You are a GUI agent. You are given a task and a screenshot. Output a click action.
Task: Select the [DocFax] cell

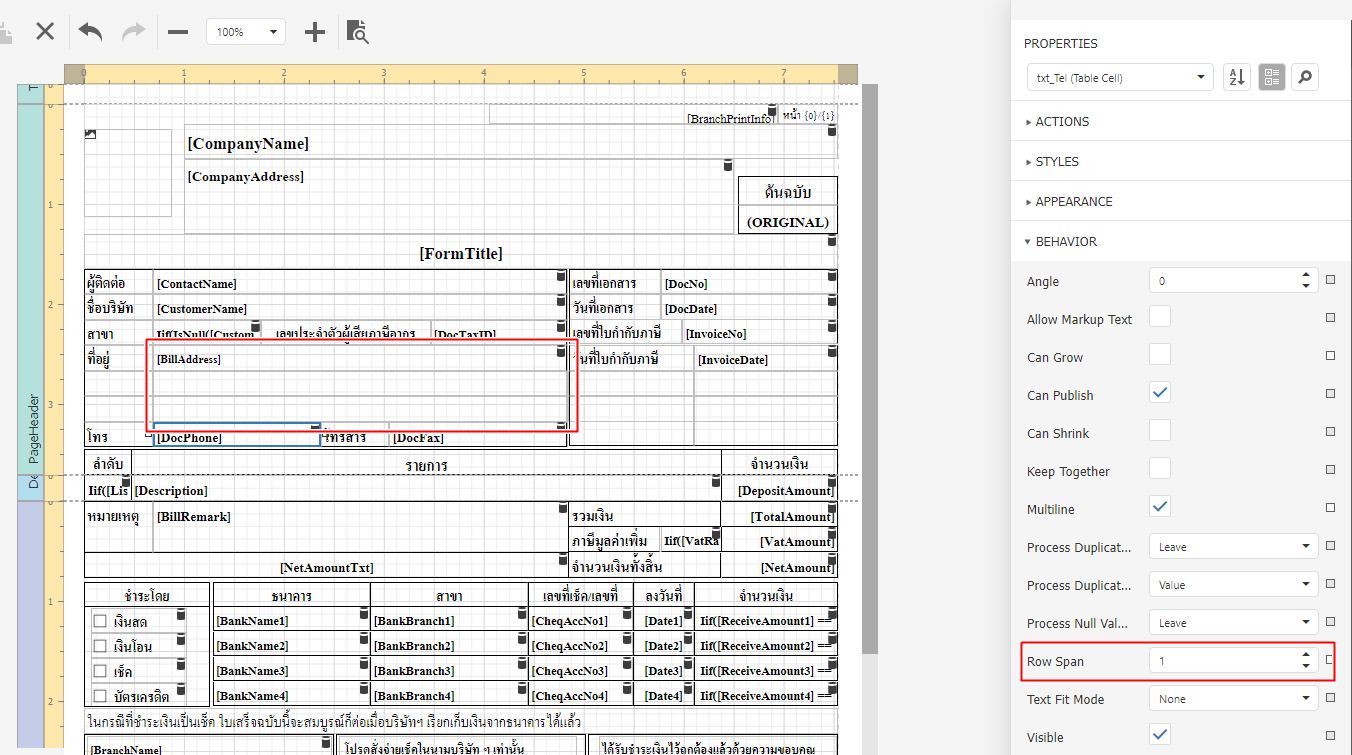tap(476, 437)
